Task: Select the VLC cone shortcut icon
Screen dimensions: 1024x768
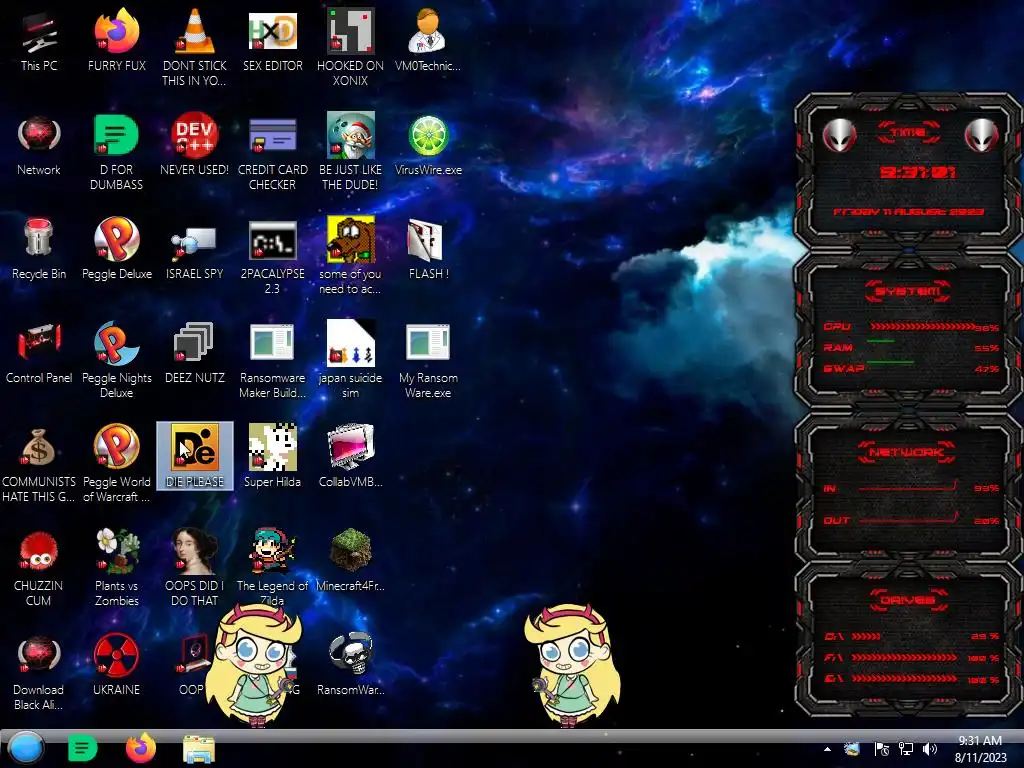Action: click(195, 31)
